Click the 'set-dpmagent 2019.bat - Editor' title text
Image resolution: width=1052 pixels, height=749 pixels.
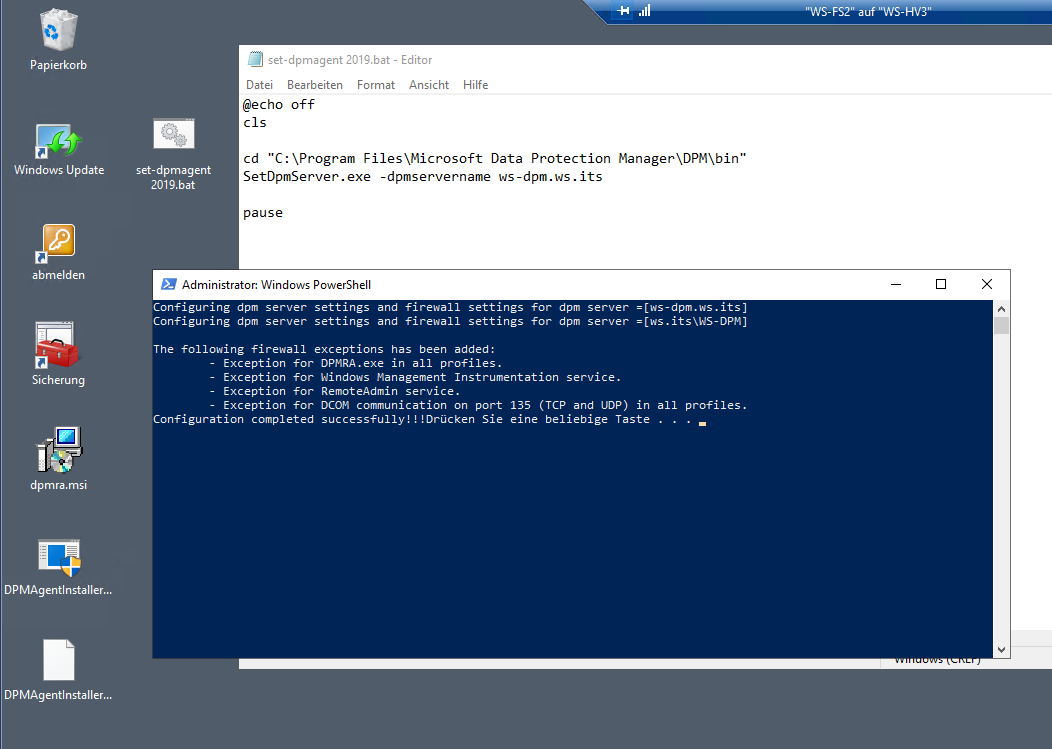(x=350, y=60)
